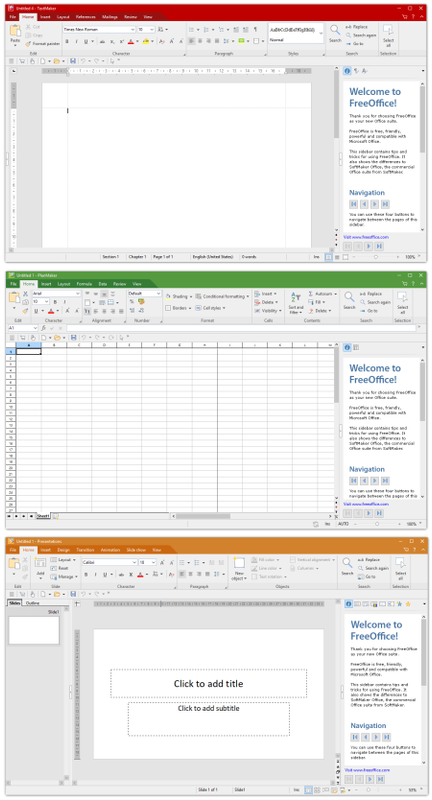
Task: Click star icon atop Presentations sidebar
Action: tap(408, 604)
